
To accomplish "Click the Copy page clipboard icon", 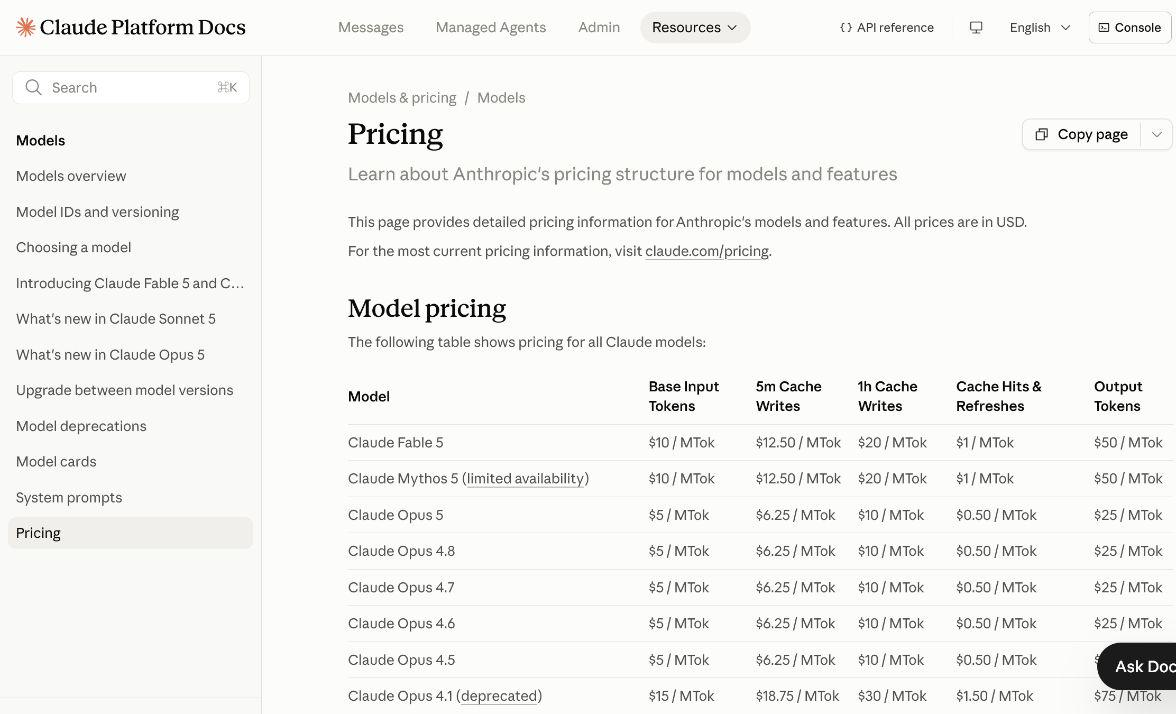I will coord(1042,134).
